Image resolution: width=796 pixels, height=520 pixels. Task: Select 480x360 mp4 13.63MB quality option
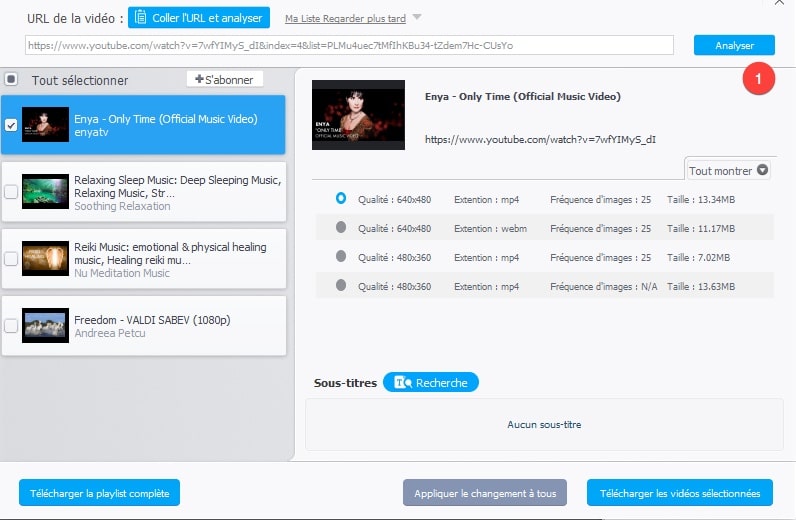pyautogui.click(x=341, y=285)
